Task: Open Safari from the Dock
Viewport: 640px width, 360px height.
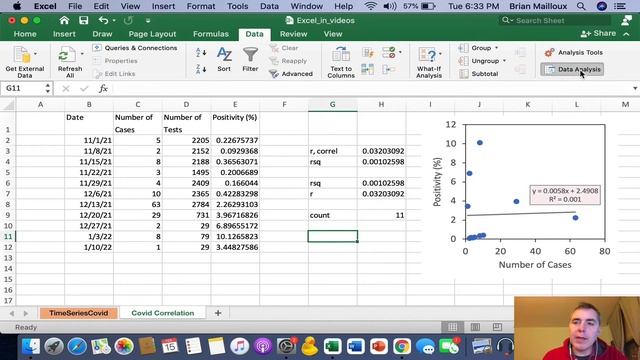Action: [77, 346]
